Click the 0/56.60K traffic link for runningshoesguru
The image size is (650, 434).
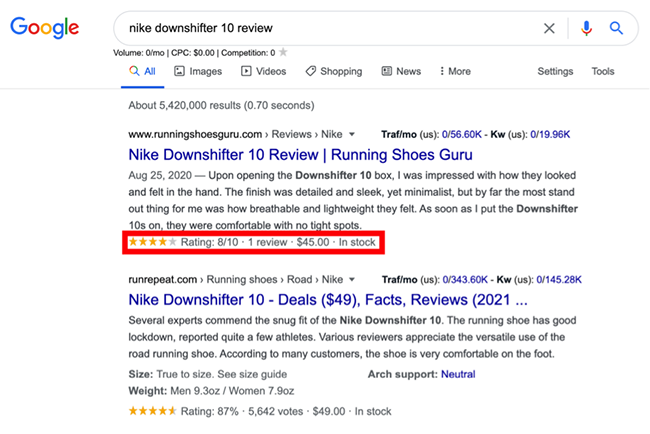461,134
